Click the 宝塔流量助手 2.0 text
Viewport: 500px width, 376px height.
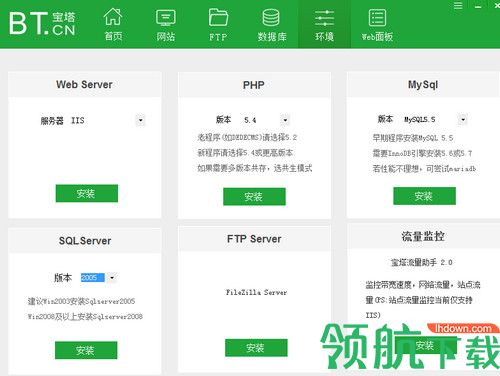pyautogui.click(x=422, y=262)
